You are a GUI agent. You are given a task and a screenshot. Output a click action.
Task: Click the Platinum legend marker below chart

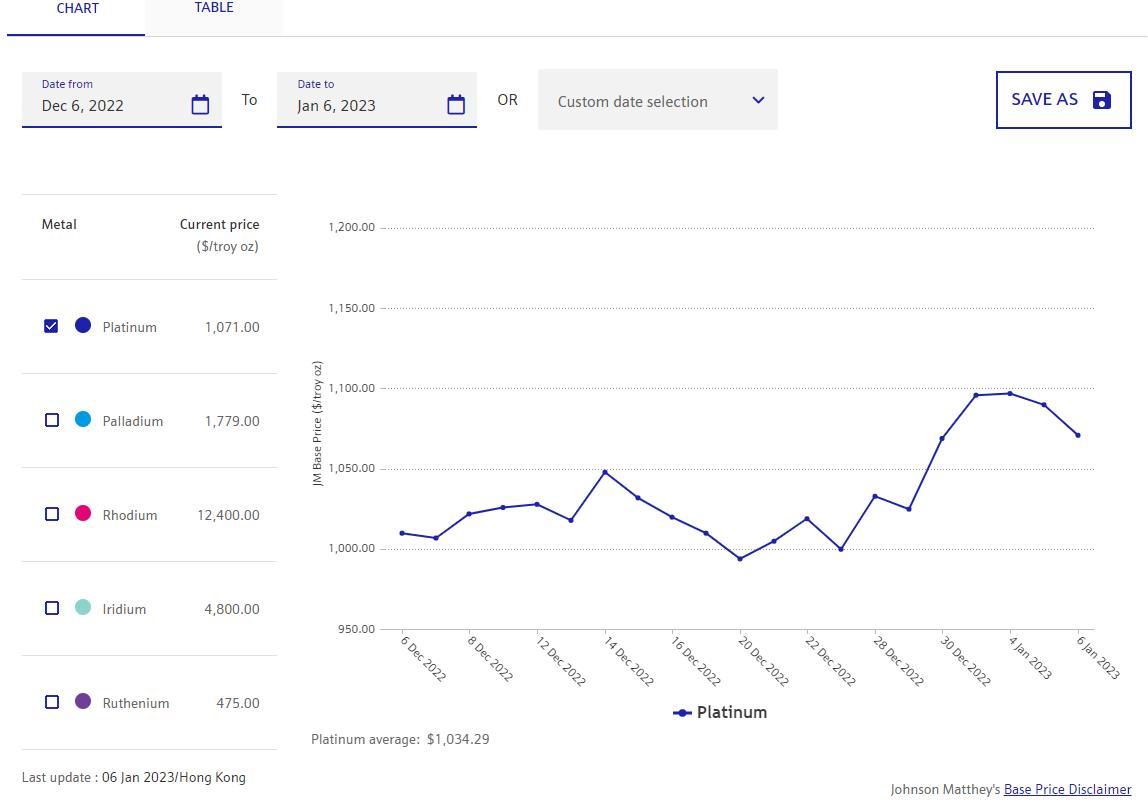(682, 713)
